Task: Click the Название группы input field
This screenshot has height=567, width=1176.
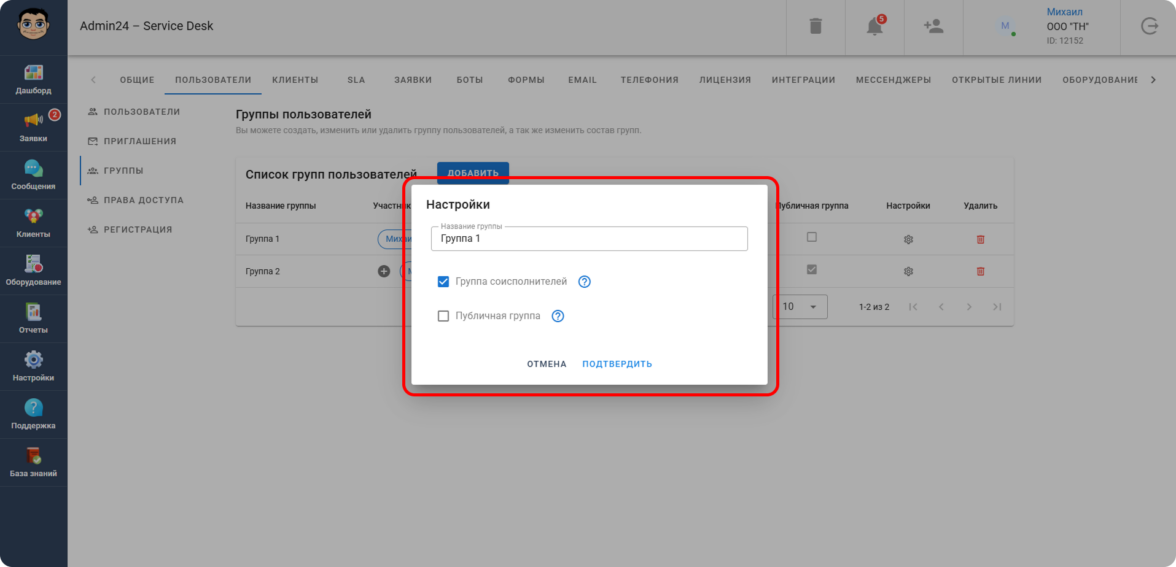Action: pos(589,239)
